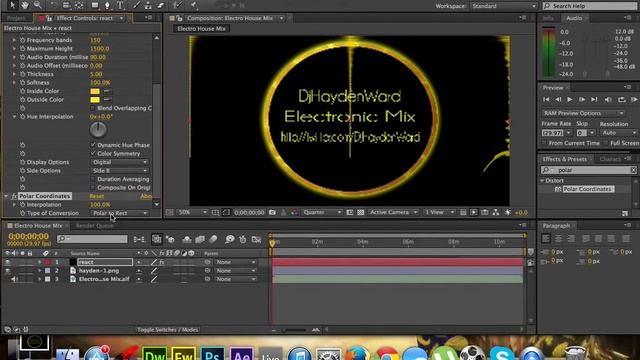Reset the Polar Coordinates effect

point(97,196)
